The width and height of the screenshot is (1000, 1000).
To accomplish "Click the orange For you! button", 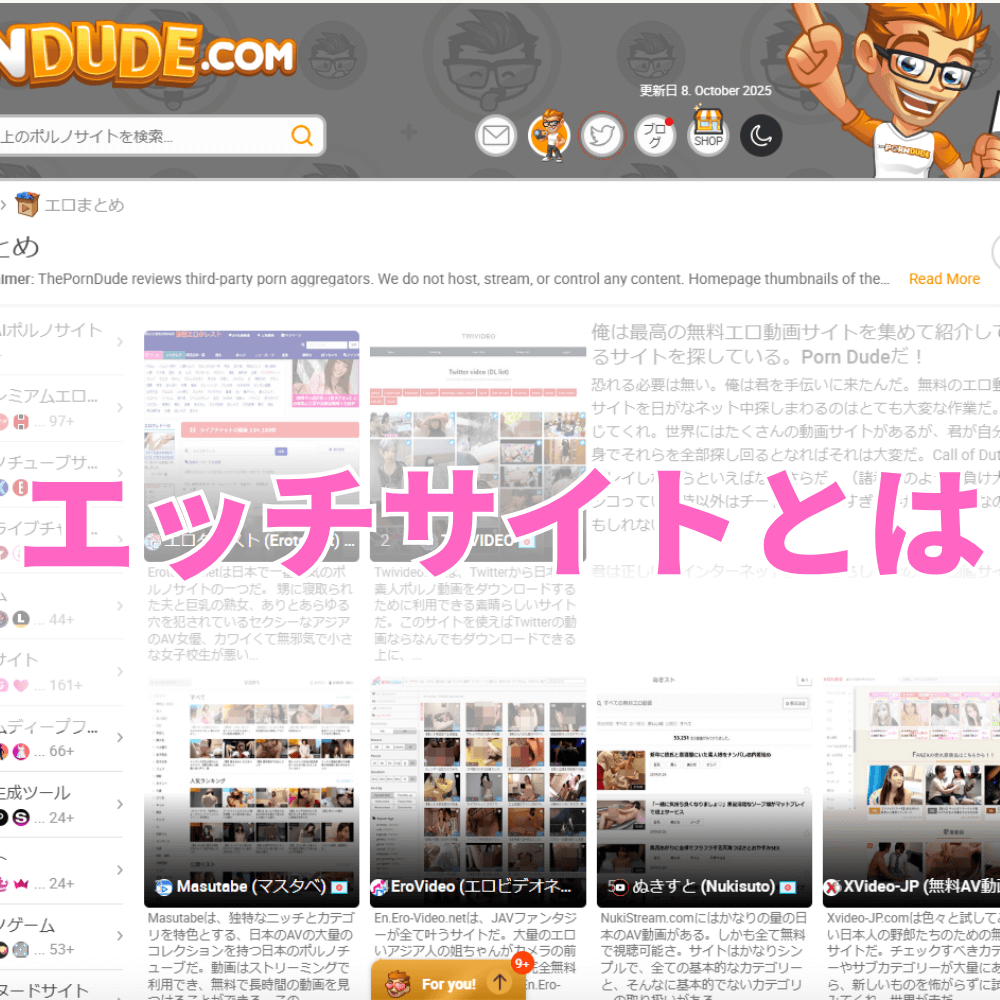I will tap(450, 983).
